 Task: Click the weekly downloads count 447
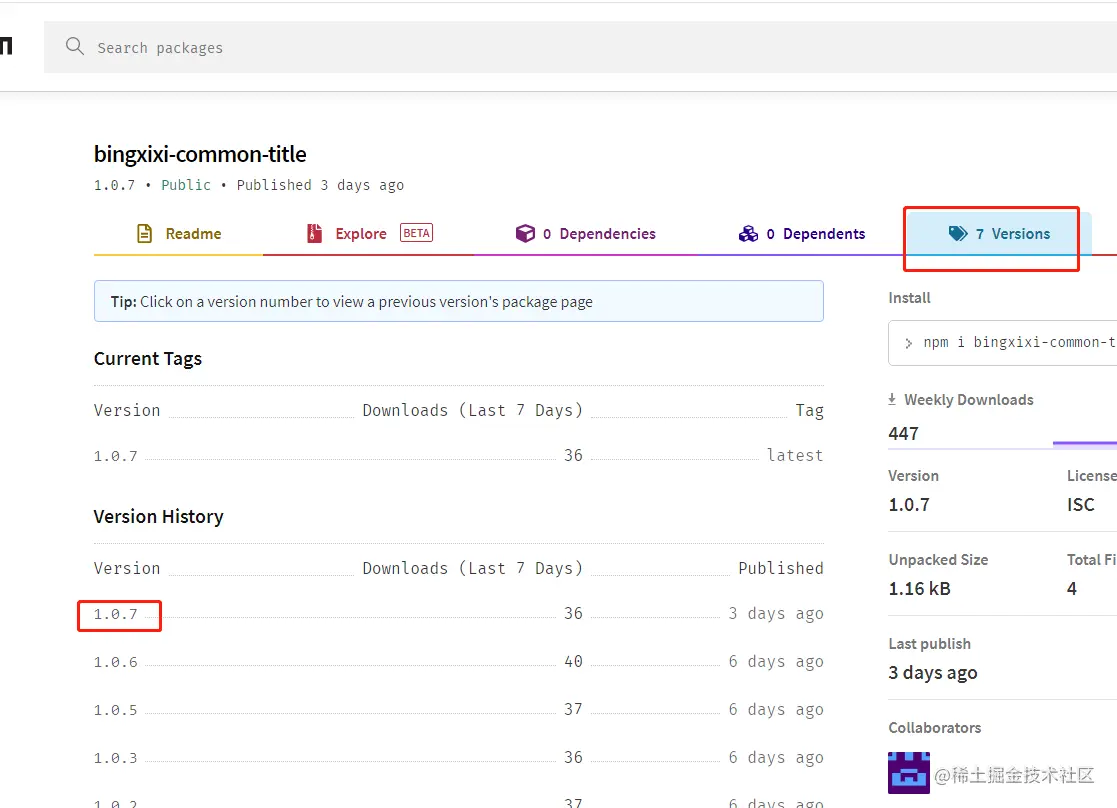pos(903,433)
